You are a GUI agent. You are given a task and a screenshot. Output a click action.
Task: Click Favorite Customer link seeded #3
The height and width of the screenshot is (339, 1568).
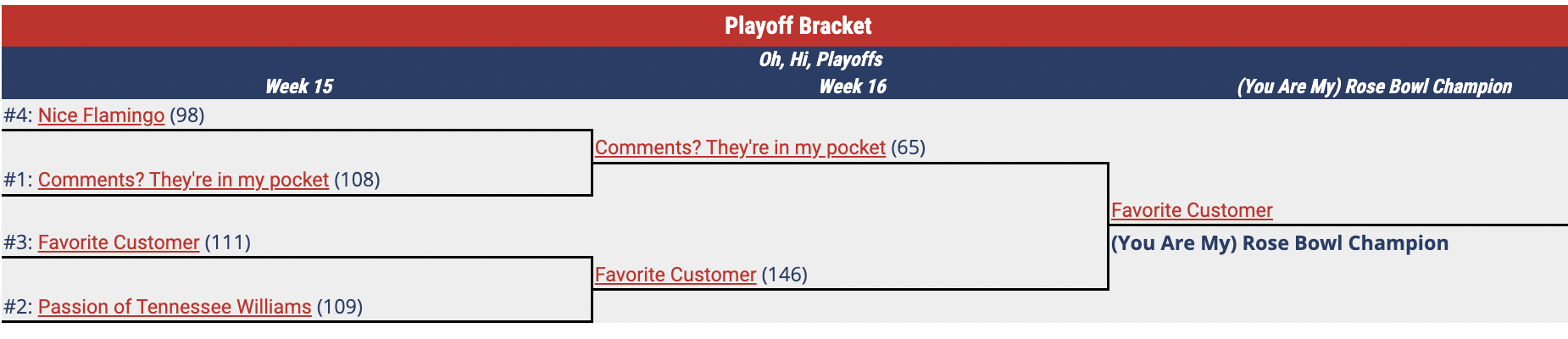[x=119, y=242]
